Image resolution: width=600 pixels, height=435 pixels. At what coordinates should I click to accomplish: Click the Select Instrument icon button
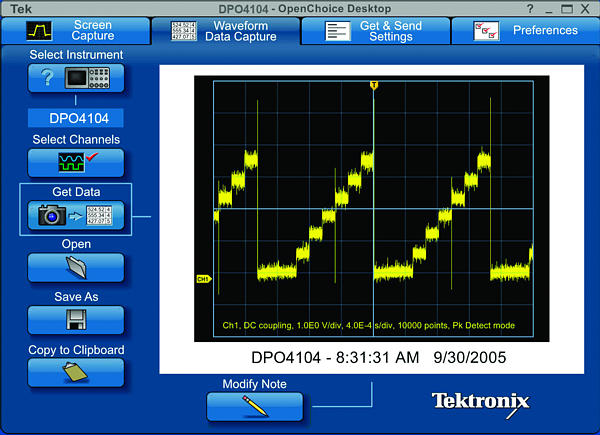pyautogui.click(x=76, y=79)
